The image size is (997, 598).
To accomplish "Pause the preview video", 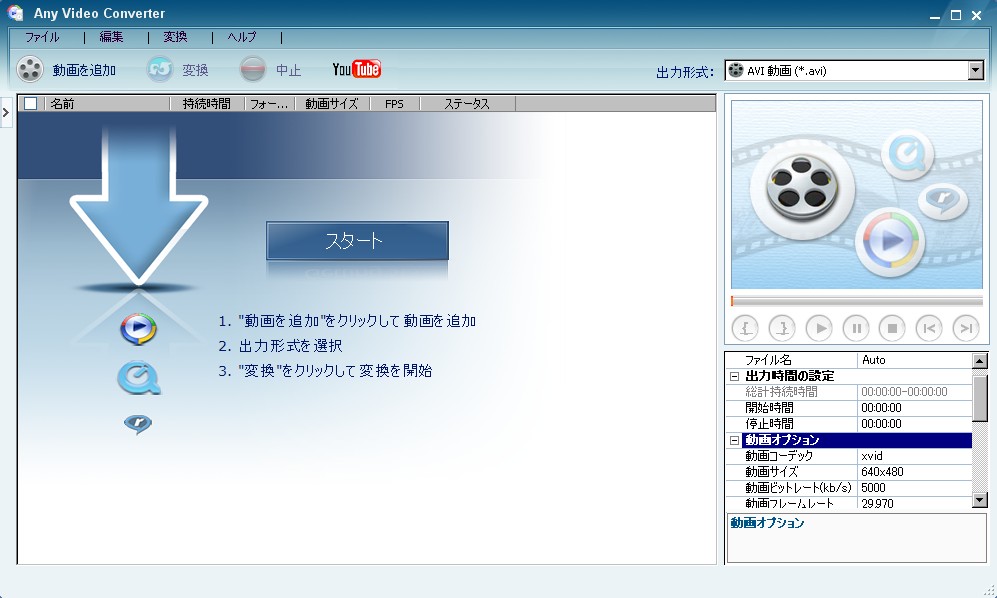I will click(x=856, y=328).
